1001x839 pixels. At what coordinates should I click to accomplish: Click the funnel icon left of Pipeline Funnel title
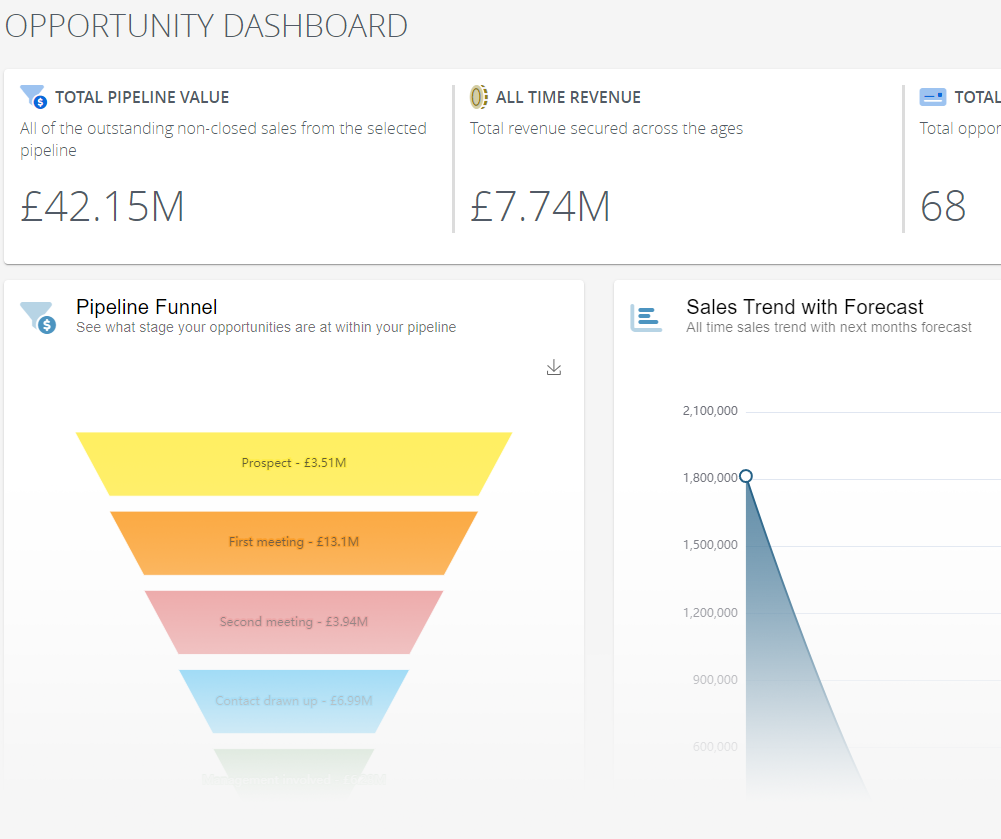point(38,317)
